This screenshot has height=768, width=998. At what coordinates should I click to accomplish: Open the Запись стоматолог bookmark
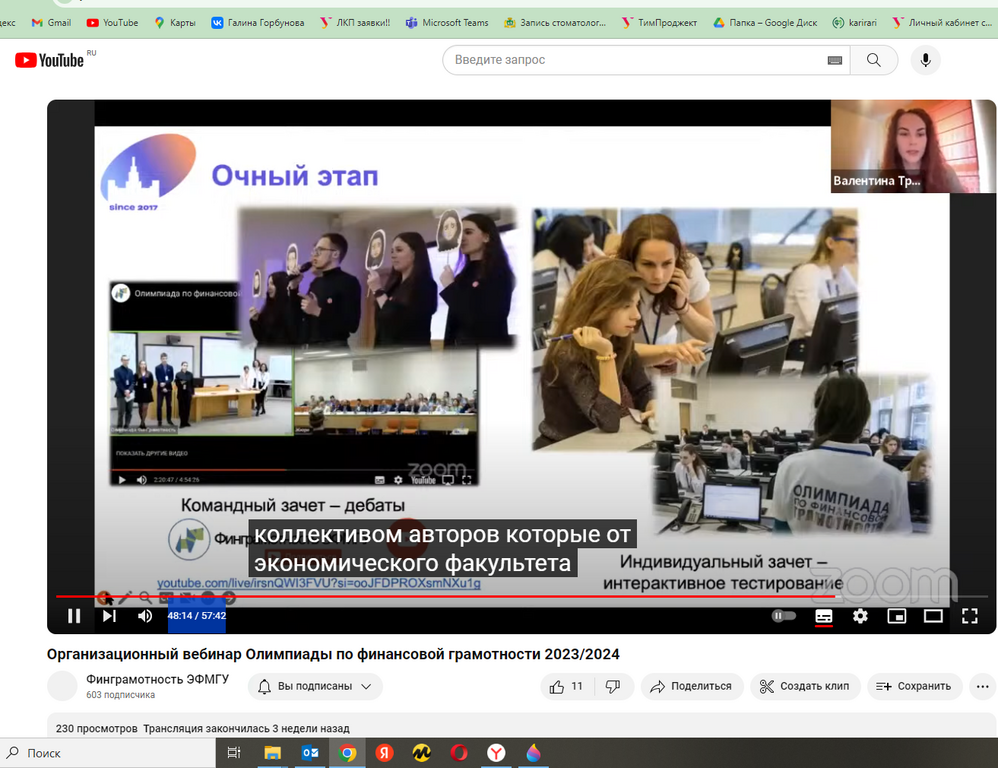click(555, 23)
